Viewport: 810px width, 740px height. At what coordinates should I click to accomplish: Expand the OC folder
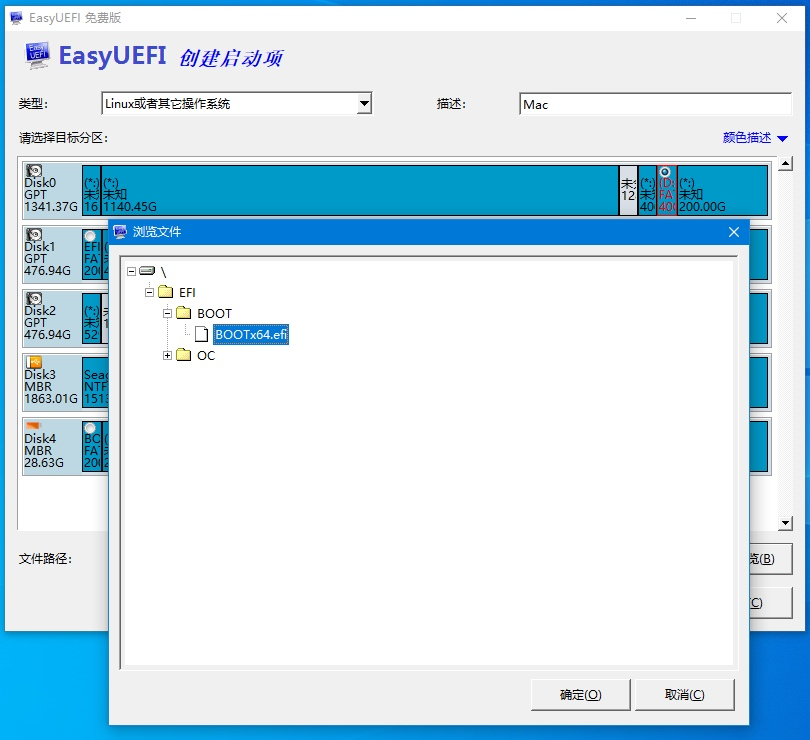click(167, 356)
